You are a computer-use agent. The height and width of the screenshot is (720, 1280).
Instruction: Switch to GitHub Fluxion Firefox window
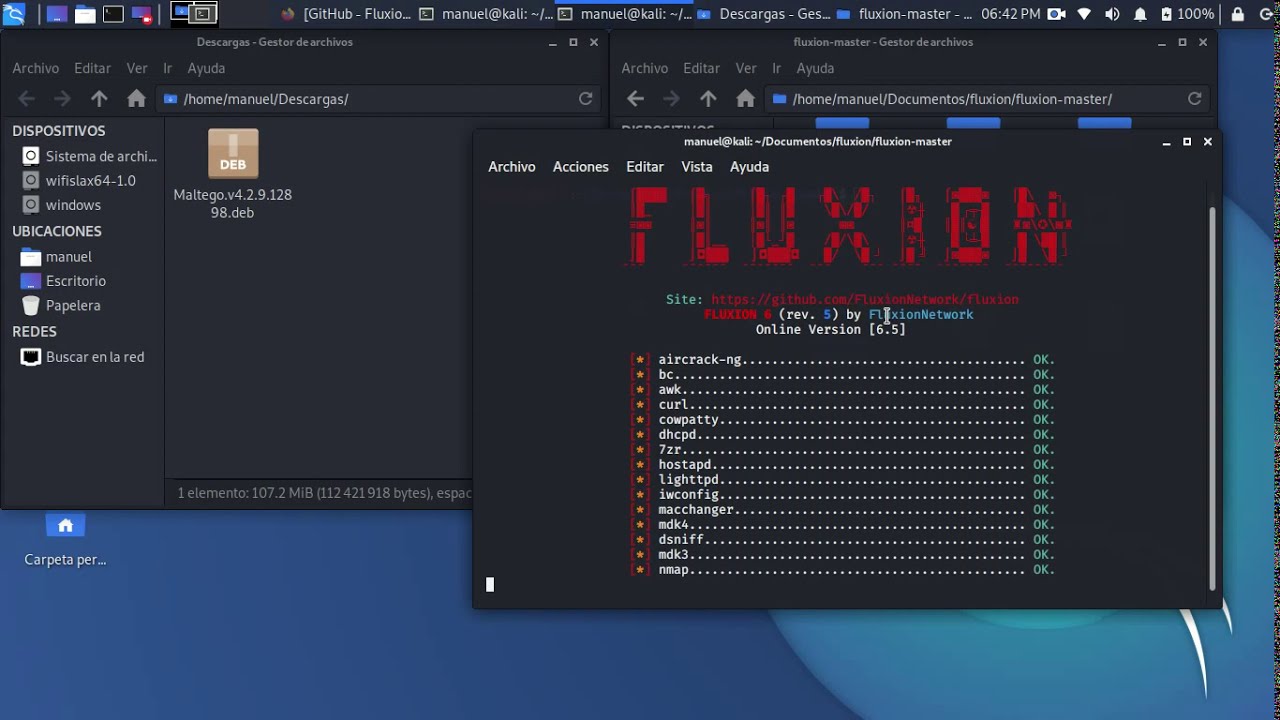pyautogui.click(x=345, y=14)
